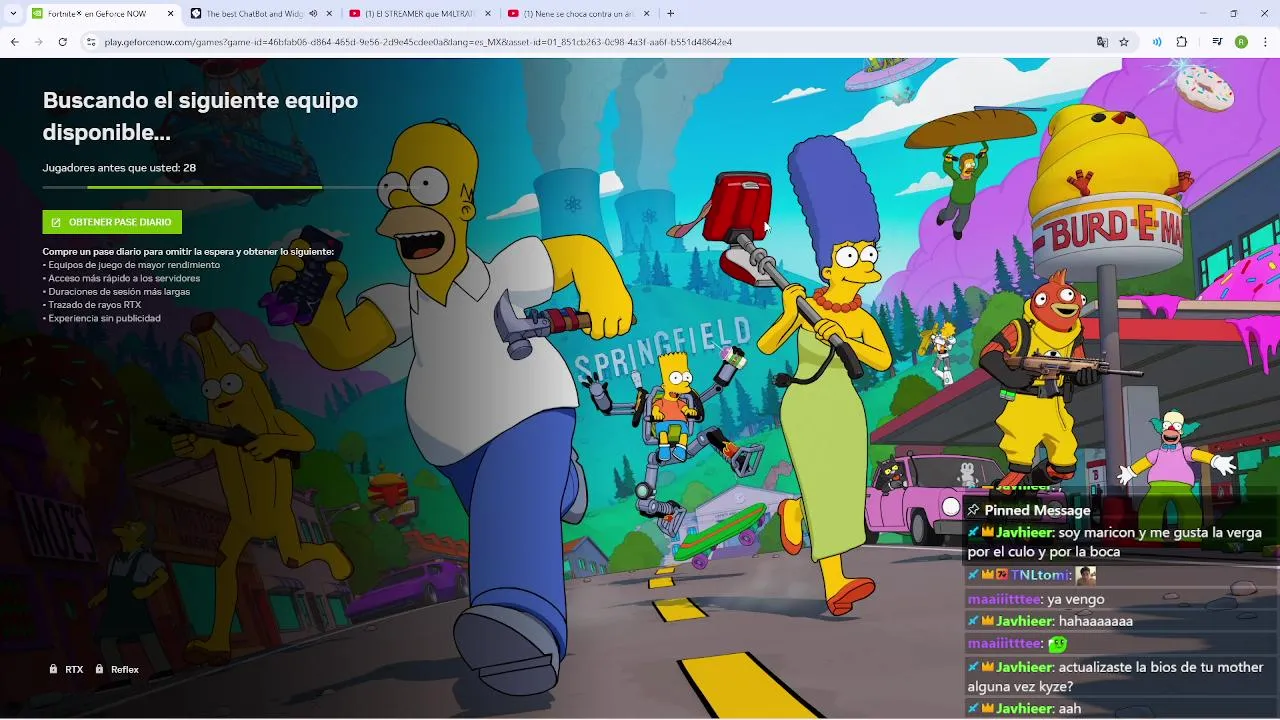Open the Nene se choca contra tab

tap(577, 14)
